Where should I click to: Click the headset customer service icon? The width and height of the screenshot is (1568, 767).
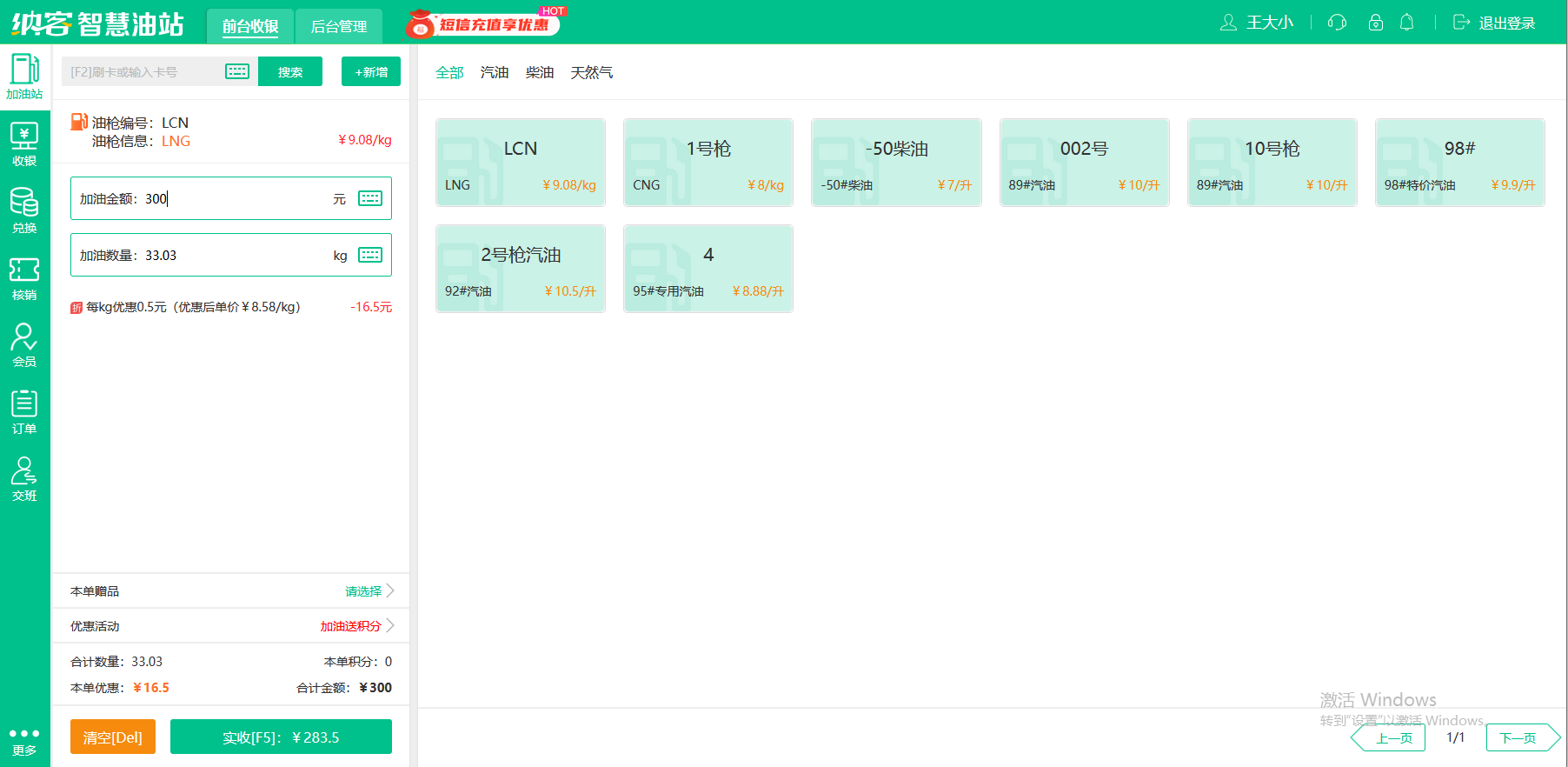coord(1337,23)
